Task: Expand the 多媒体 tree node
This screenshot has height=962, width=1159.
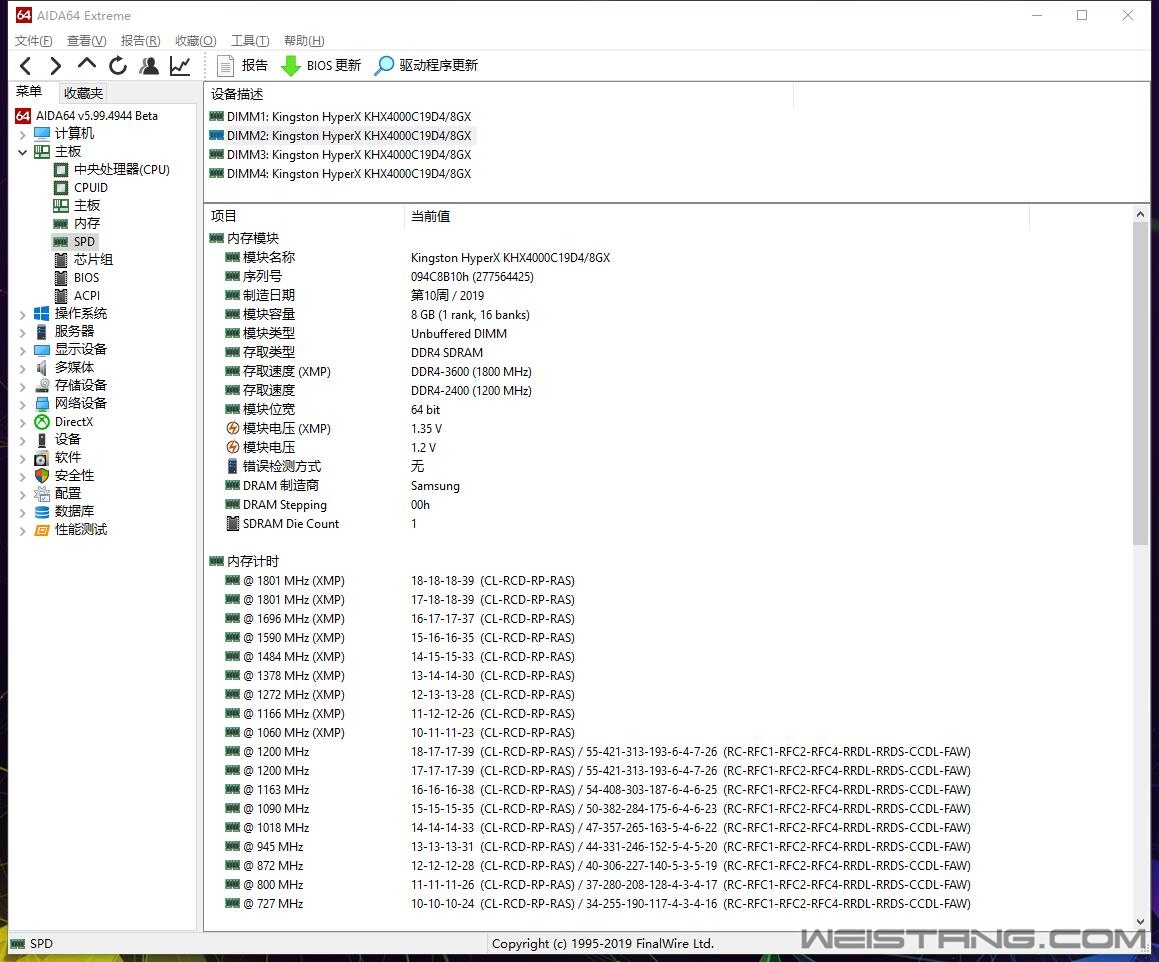Action: point(22,368)
